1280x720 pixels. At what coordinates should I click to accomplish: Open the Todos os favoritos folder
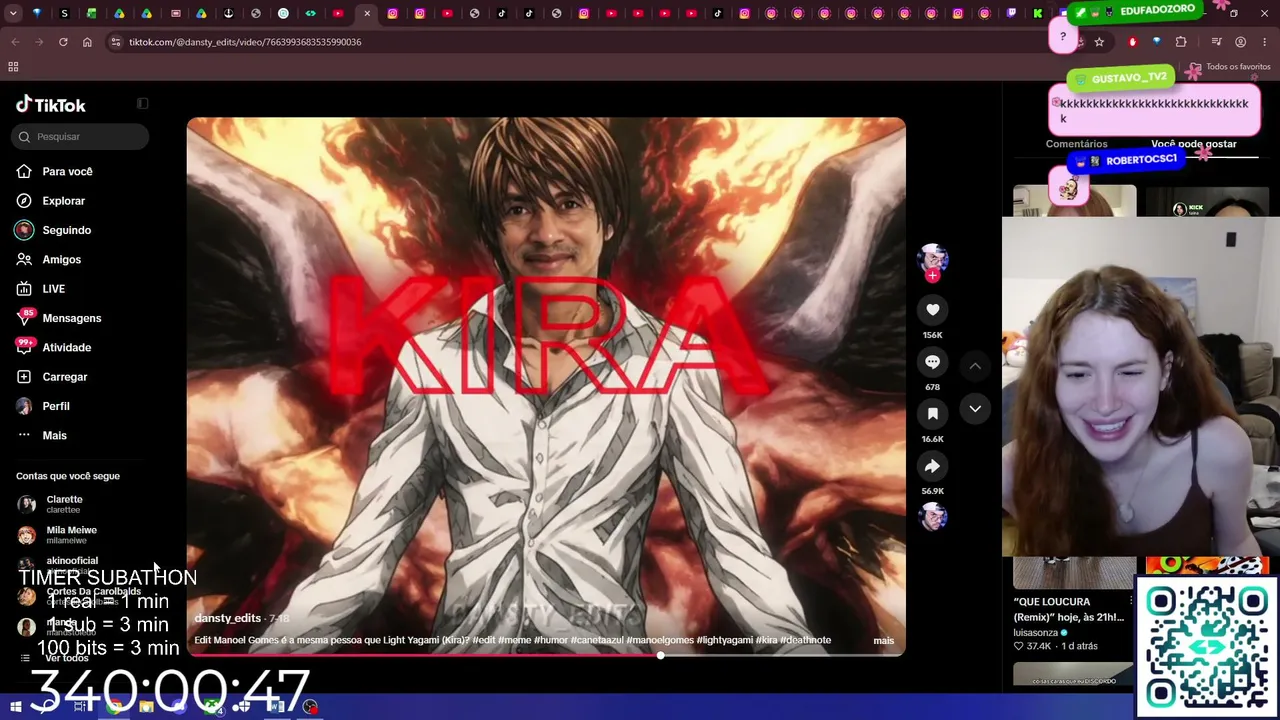(x=1229, y=67)
